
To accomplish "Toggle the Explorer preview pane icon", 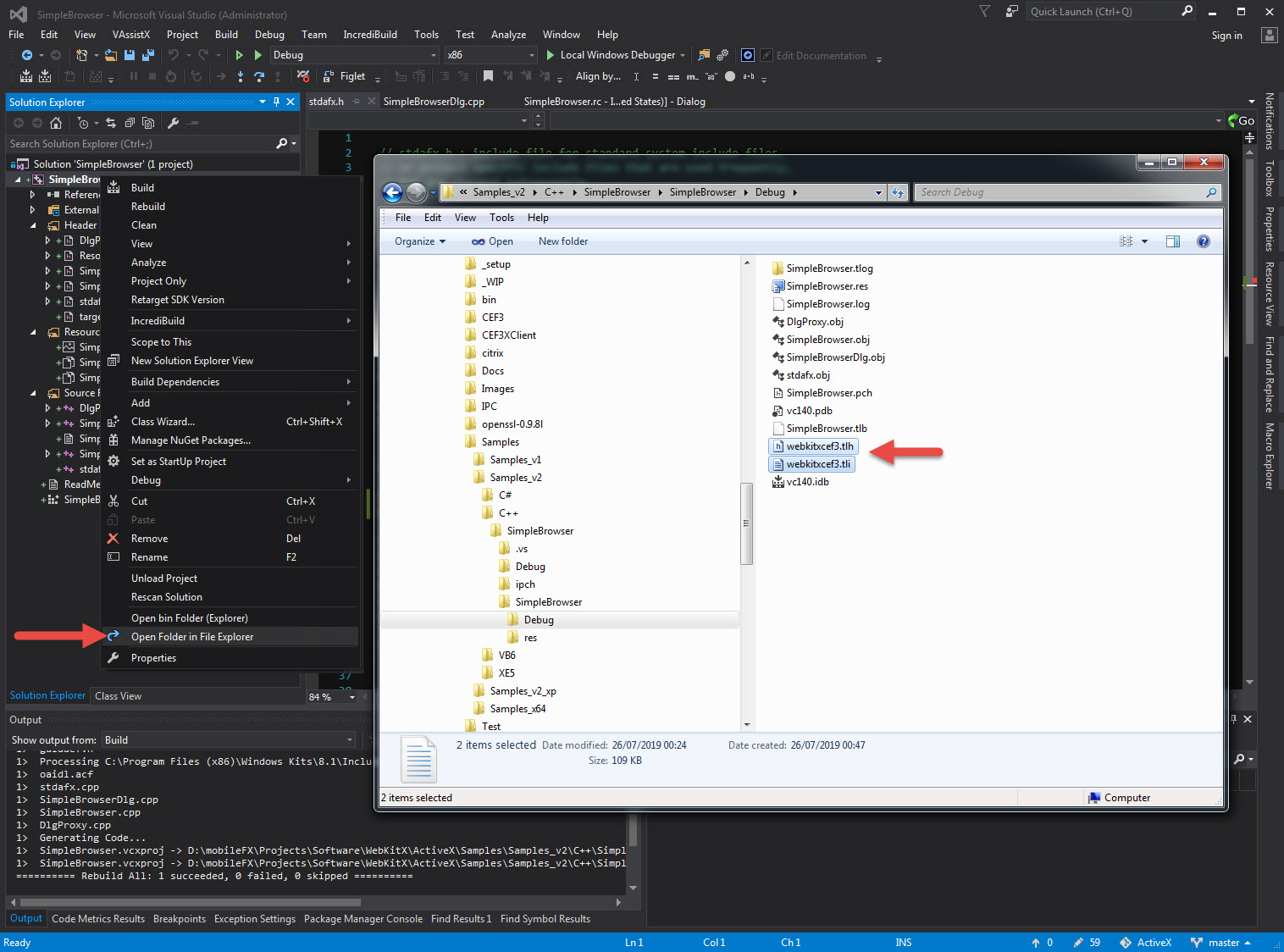I will click(1173, 241).
